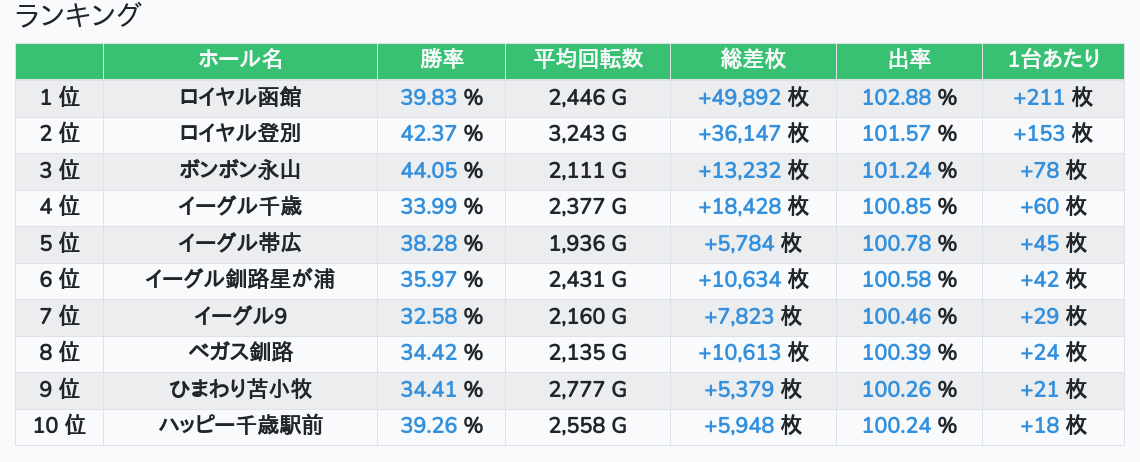The image size is (1140, 462).
Task: Click the 39.83 win rate value
Action: (x=428, y=98)
